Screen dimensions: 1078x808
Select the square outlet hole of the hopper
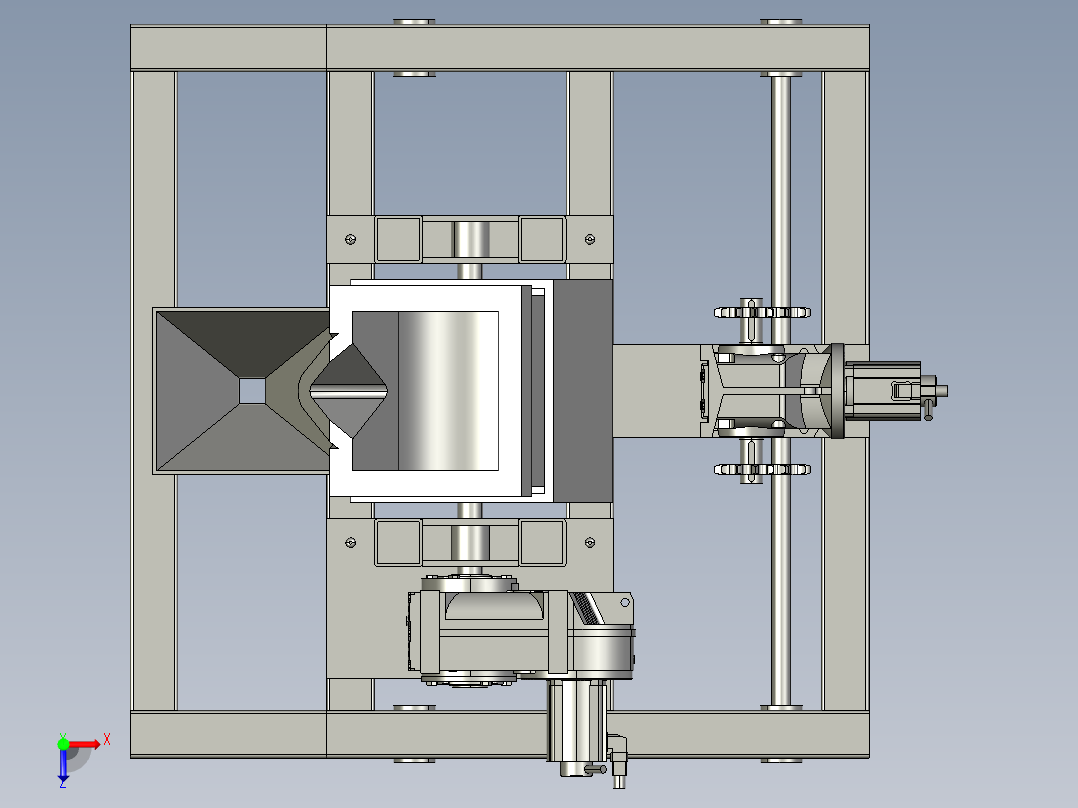coord(252,391)
